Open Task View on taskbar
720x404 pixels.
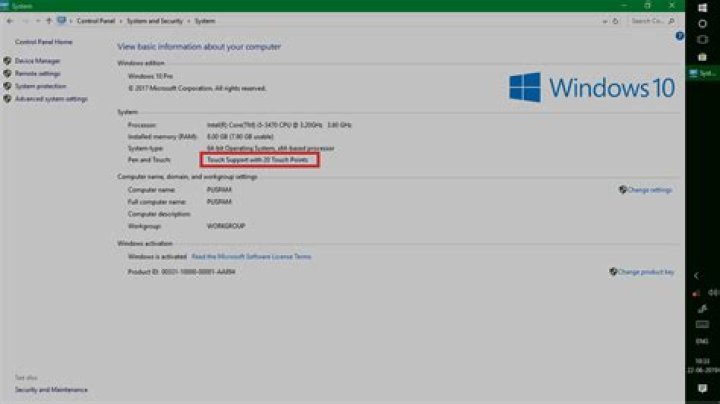point(703,40)
